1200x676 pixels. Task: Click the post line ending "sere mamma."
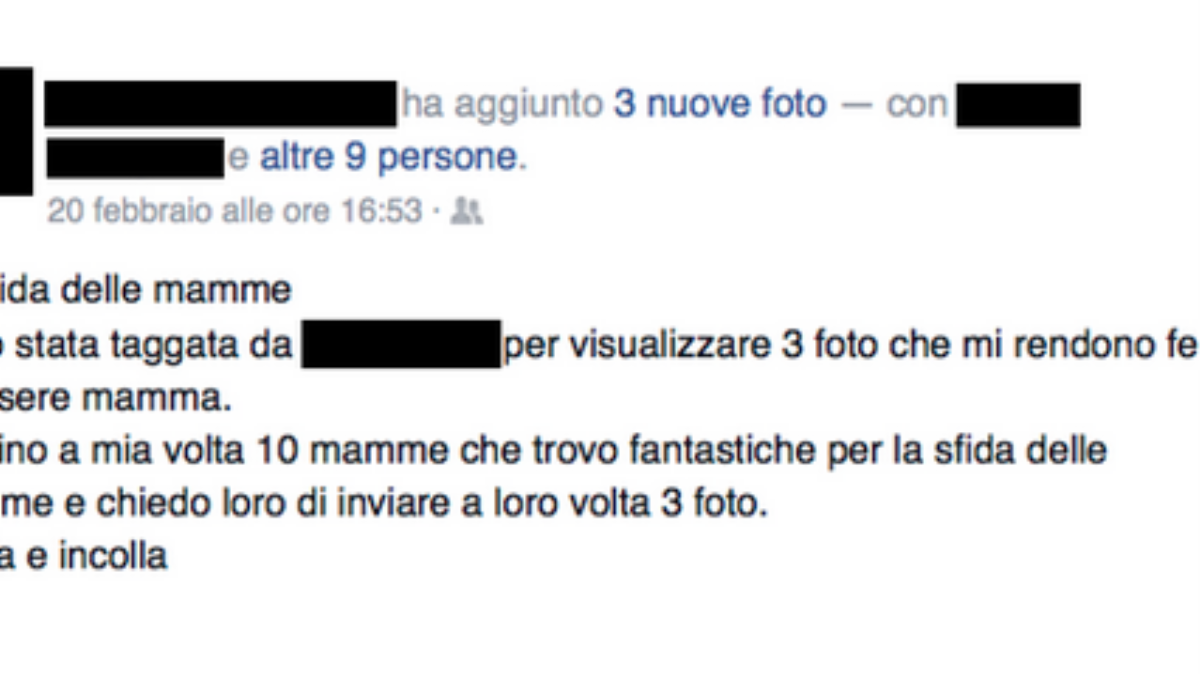[x=115, y=399]
